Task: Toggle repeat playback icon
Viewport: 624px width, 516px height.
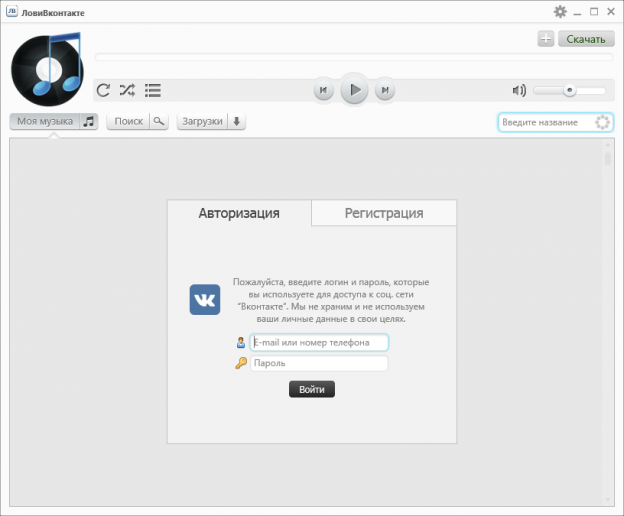Action: 103,90
